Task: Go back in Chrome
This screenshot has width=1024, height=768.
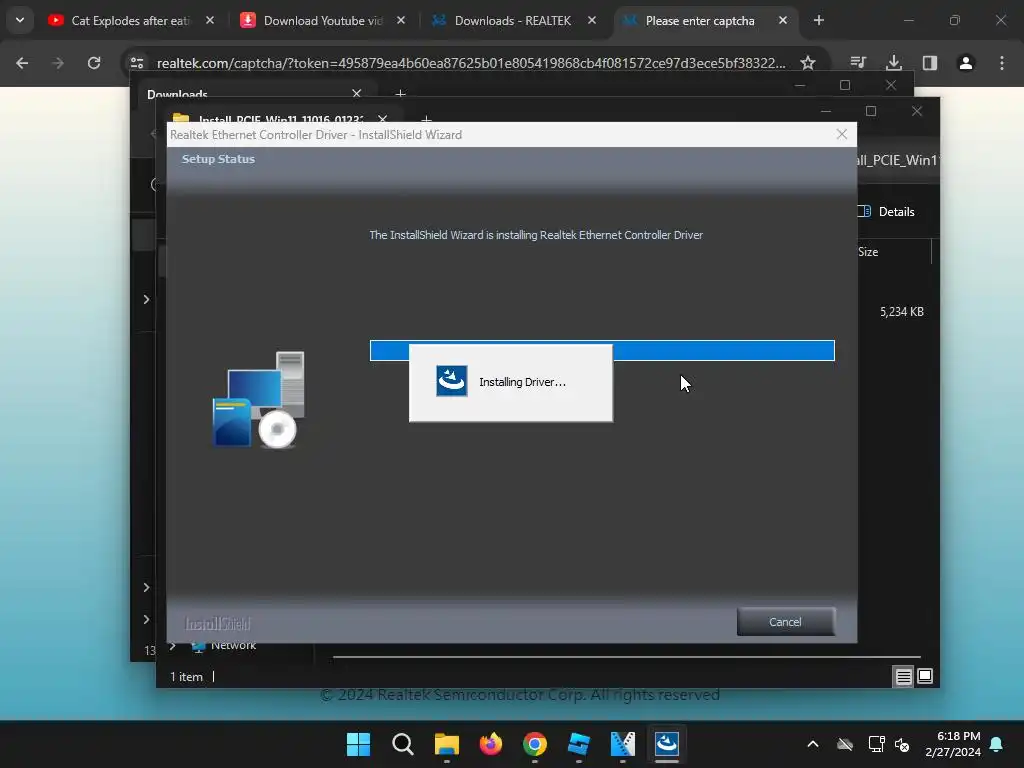Action: click(22, 63)
